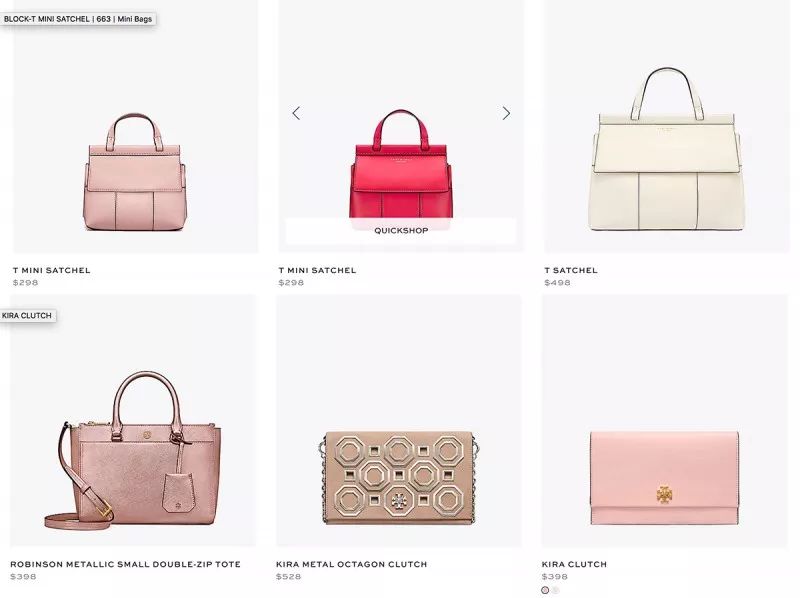Open the Kira Clutch title link
The height and width of the screenshot is (598, 800).
click(x=574, y=564)
